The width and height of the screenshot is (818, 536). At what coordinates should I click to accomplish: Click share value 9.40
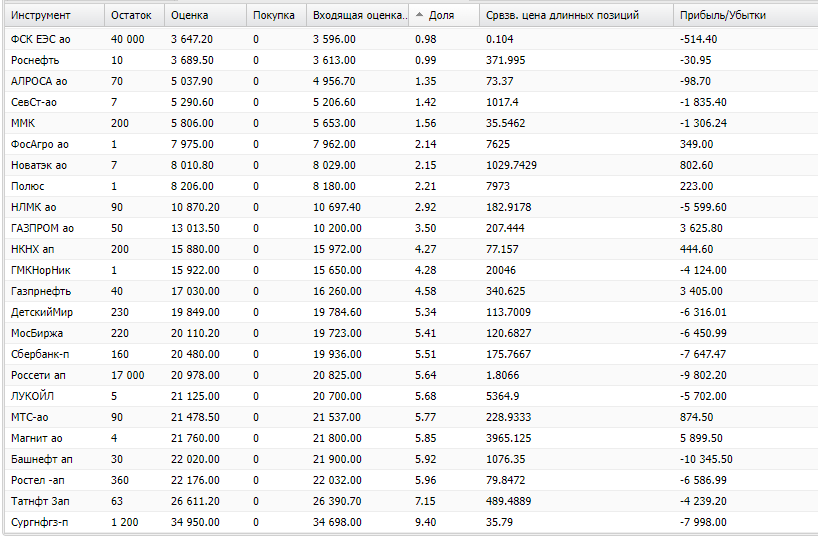coord(426,522)
